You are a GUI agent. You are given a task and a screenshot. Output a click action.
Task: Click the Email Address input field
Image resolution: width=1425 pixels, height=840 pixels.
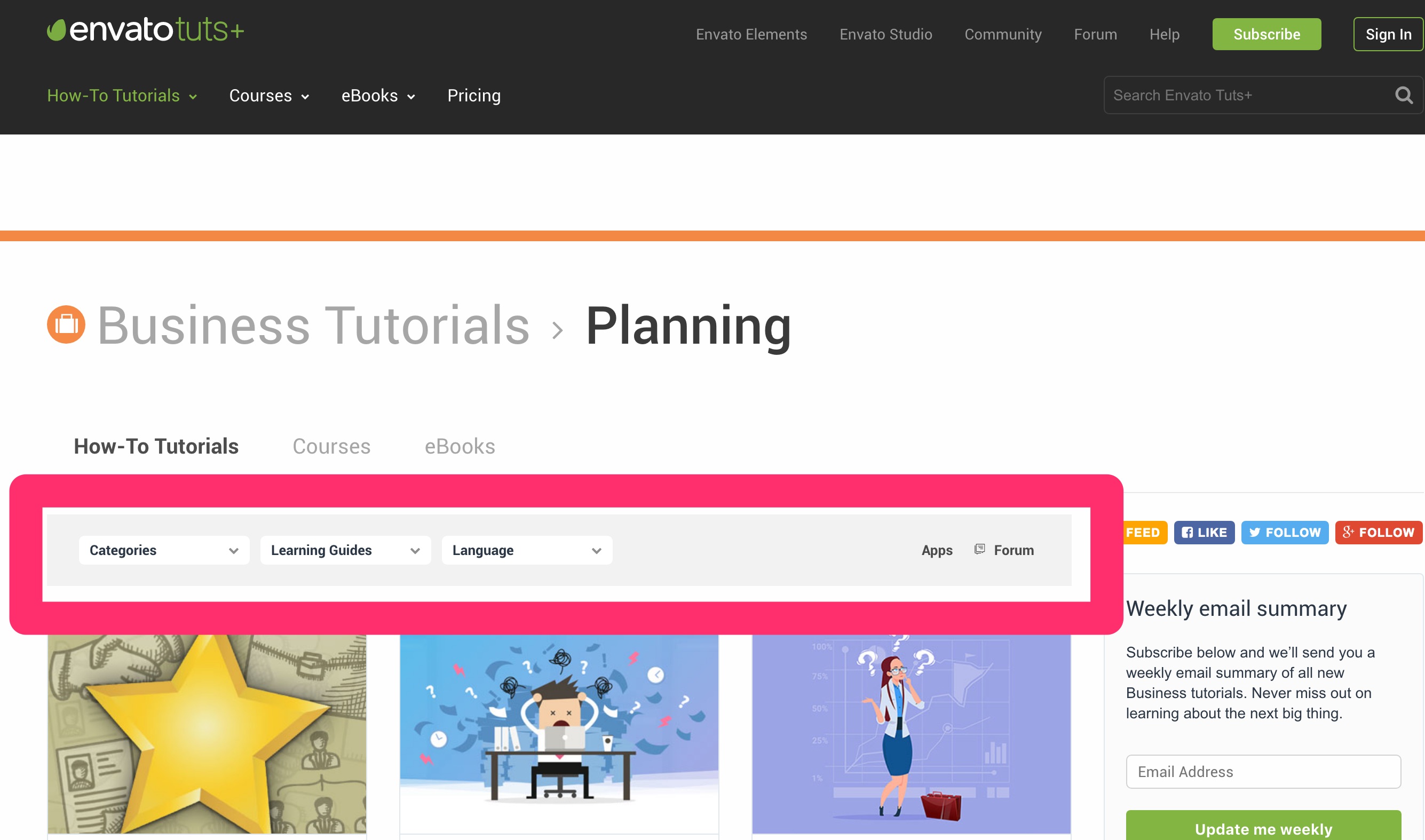tap(1263, 772)
